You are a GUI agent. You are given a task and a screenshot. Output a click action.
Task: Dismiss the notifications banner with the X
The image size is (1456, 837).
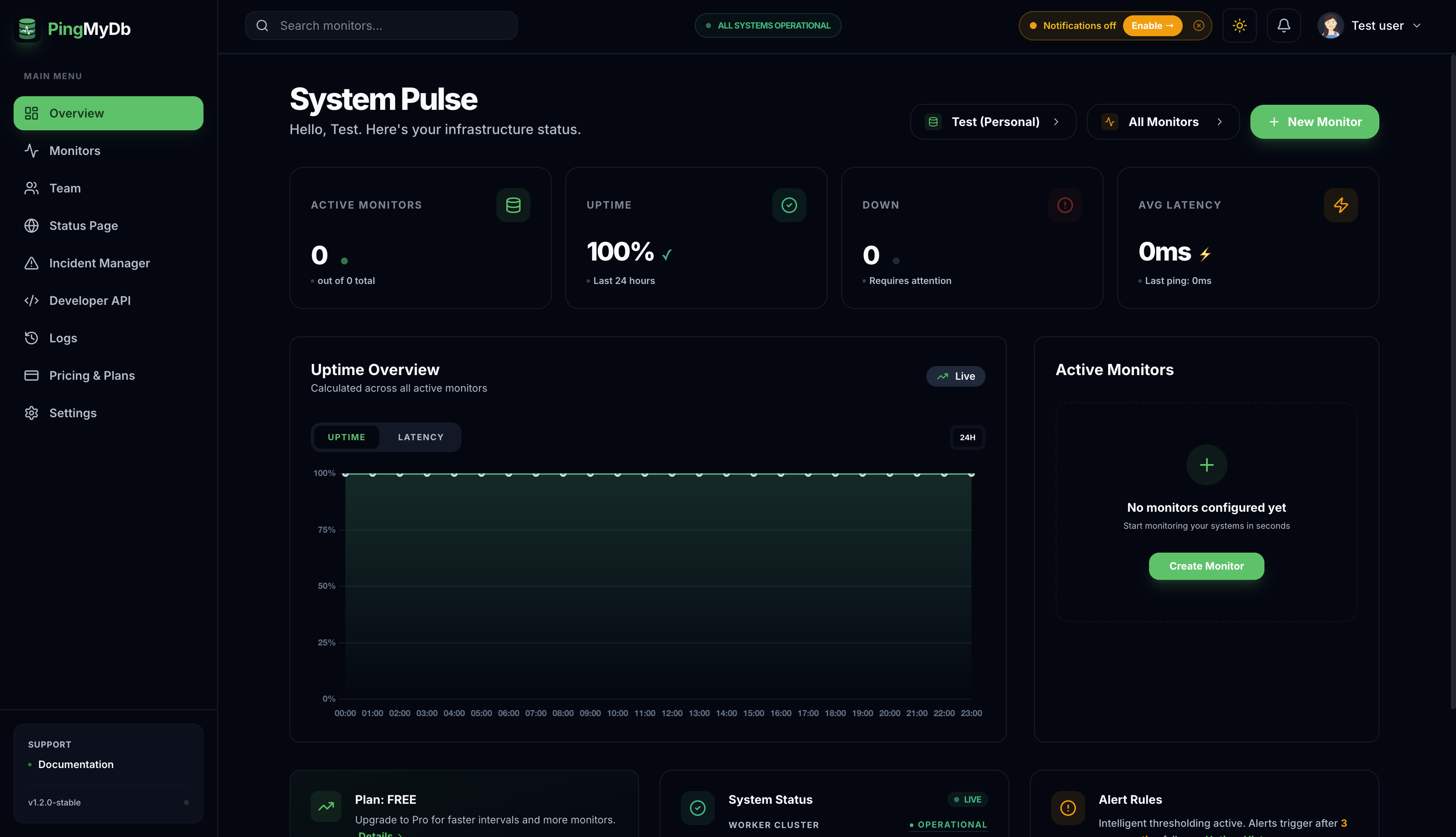(1198, 25)
